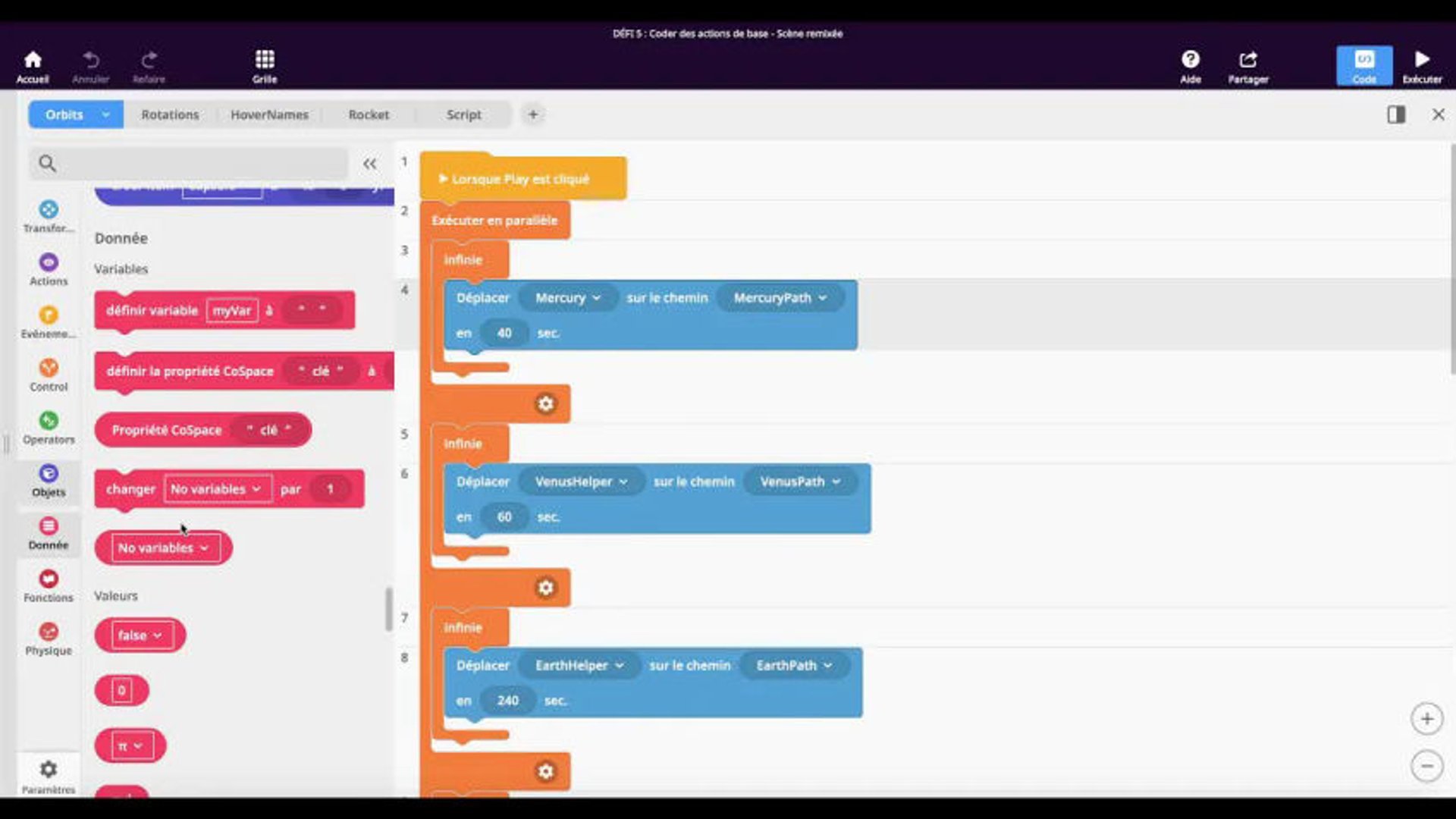
Task: Switch to the HoverNames tab
Action: pyautogui.click(x=269, y=115)
